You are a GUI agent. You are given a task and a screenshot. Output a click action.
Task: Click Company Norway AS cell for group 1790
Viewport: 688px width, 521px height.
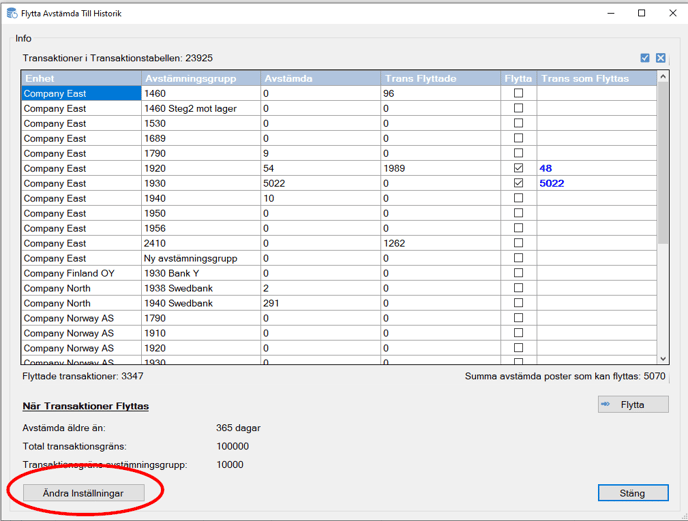81,319
